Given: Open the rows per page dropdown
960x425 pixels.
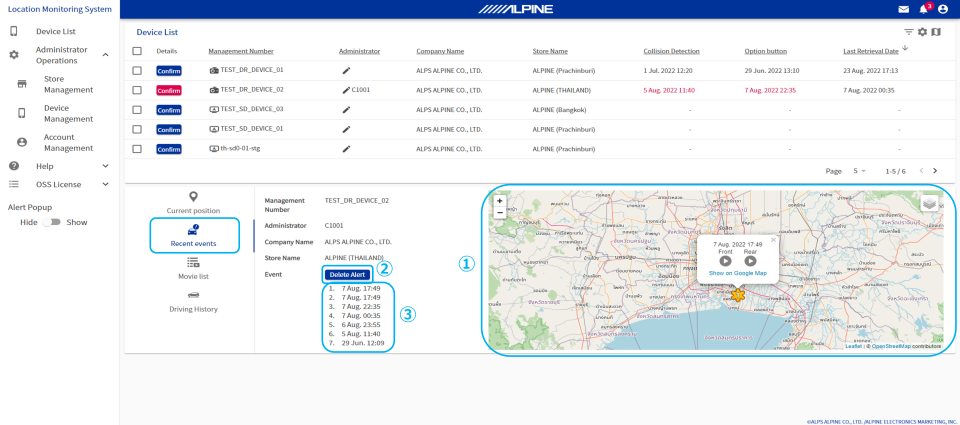Looking at the screenshot, I should click(x=860, y=171).
